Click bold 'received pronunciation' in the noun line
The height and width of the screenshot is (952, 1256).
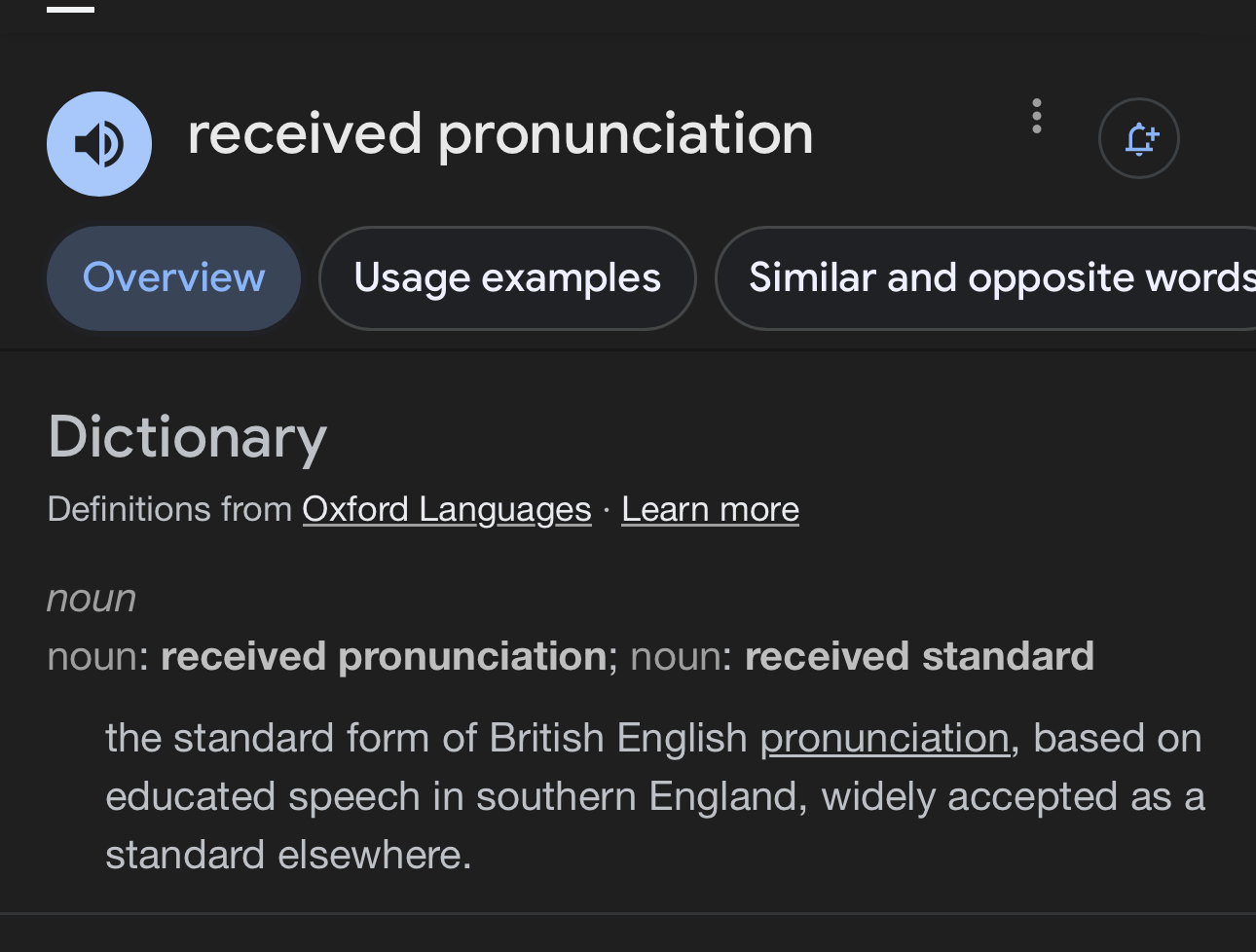[384, 656]
